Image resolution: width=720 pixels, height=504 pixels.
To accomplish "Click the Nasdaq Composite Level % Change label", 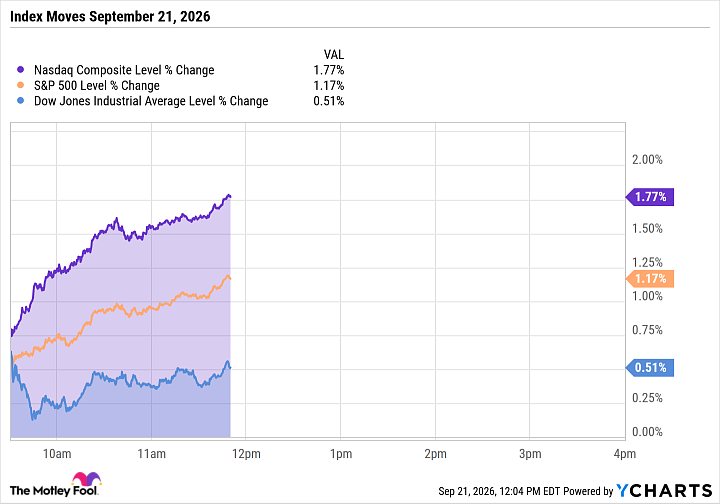I will click(x=124, y=70).
